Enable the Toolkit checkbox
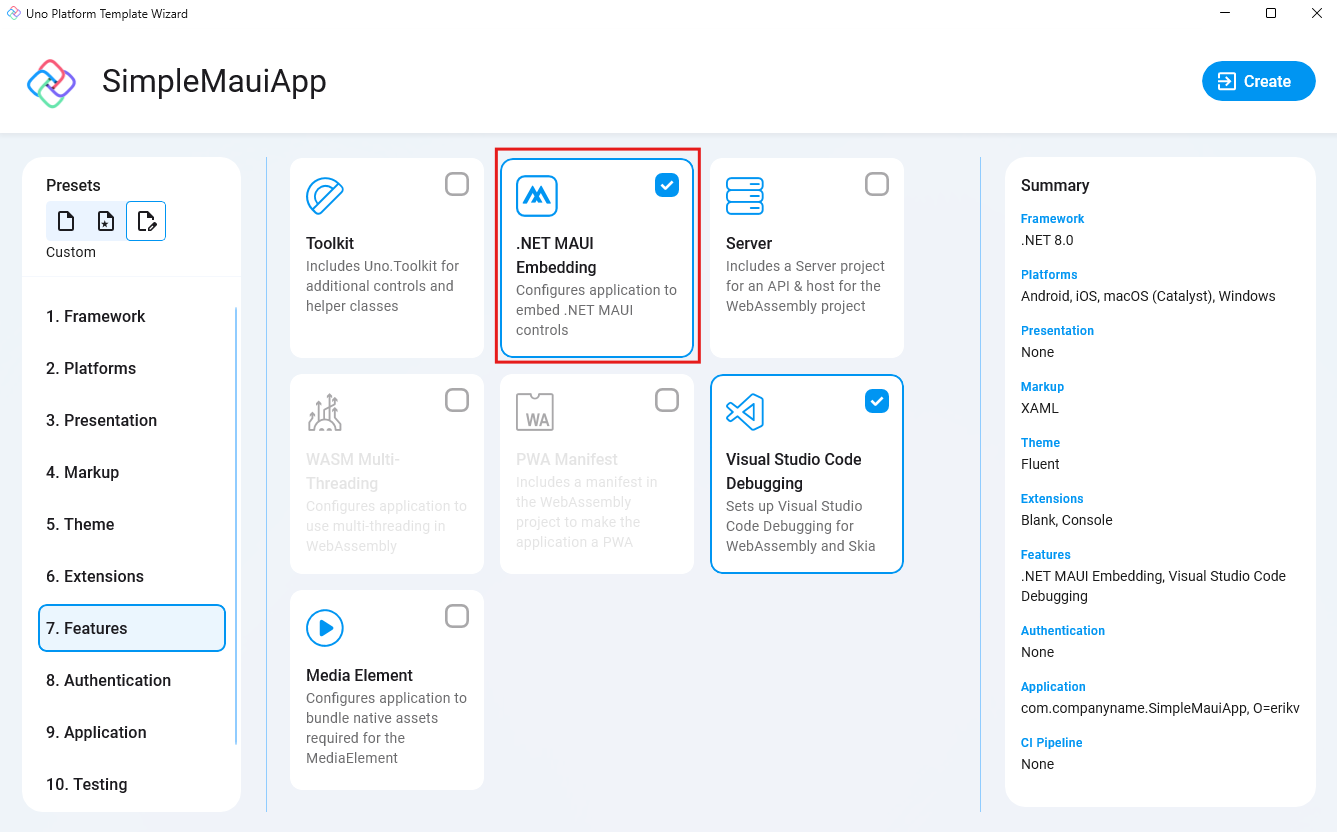Image resolution: width=1337 pixels, height=832 pixels. click(x=457, y=184)
